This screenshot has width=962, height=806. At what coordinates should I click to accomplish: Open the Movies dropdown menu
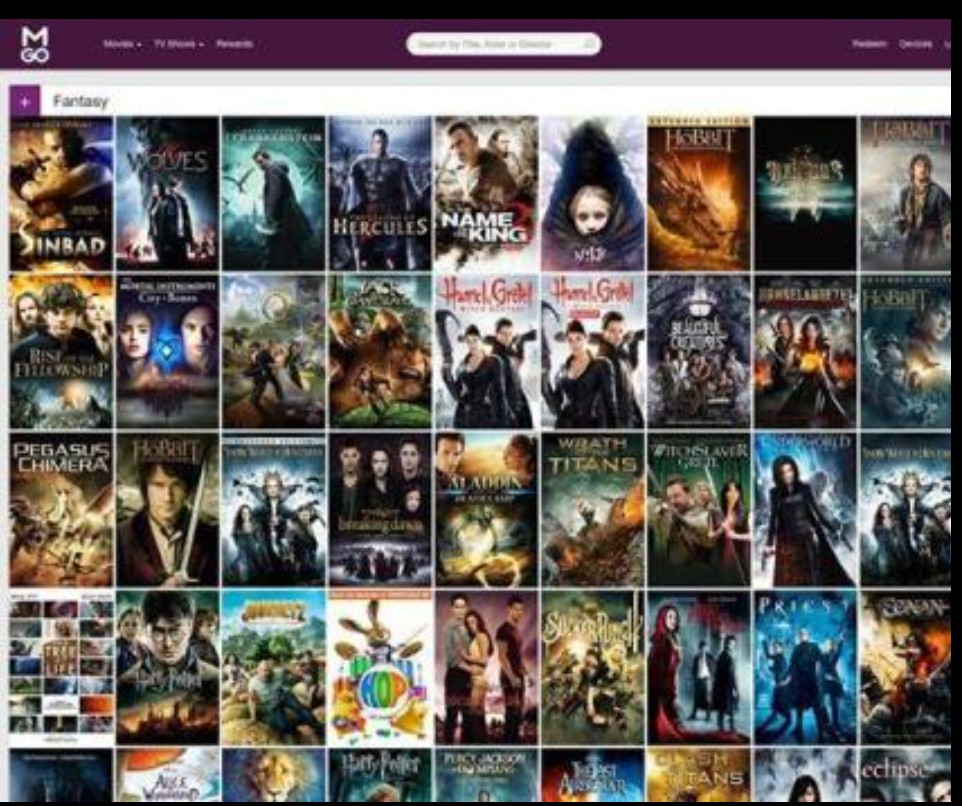point(123,44)
